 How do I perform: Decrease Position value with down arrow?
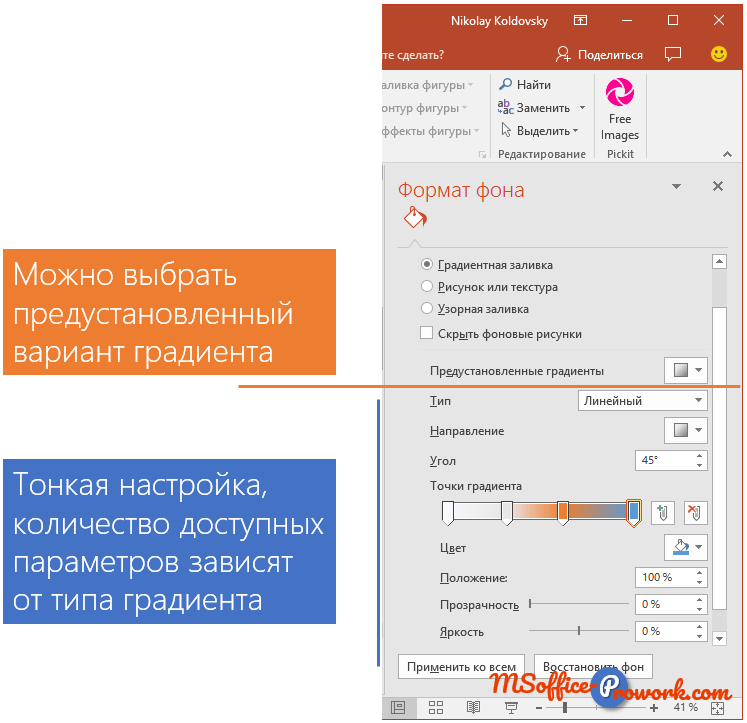pyautogui.click(x=699, y=582)
